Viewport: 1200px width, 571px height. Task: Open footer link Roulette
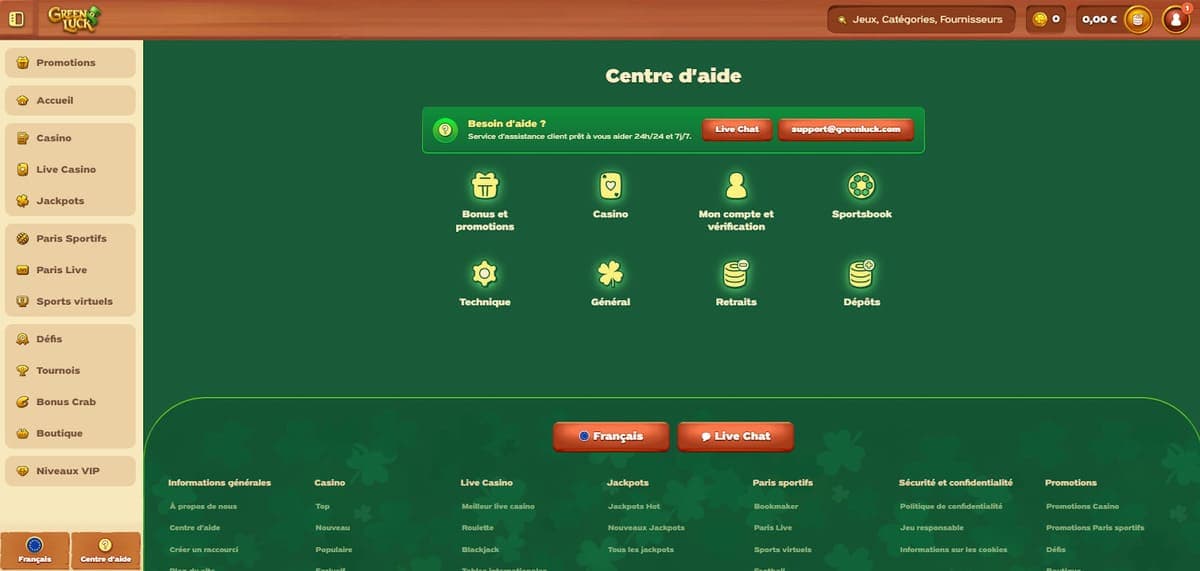coord(478,528)
